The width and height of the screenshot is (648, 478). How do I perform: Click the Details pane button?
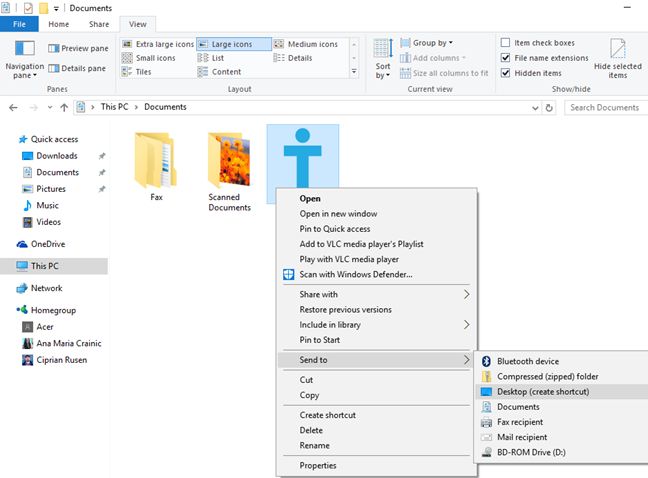coord(77,68)
